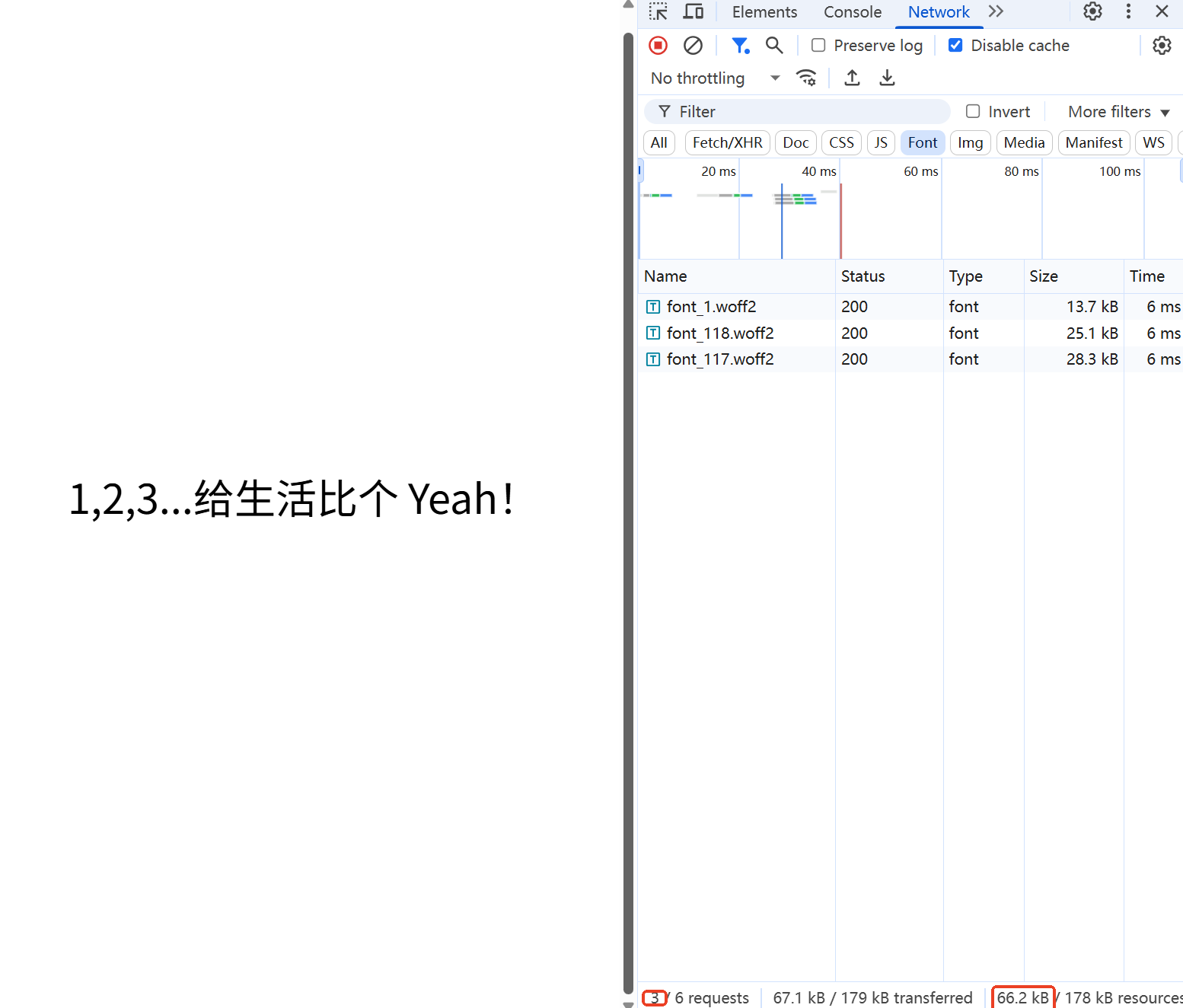Toggle the device toolbar
Screen dimensions: 1183x1008
pyautogui.click(x=693, y=11)
